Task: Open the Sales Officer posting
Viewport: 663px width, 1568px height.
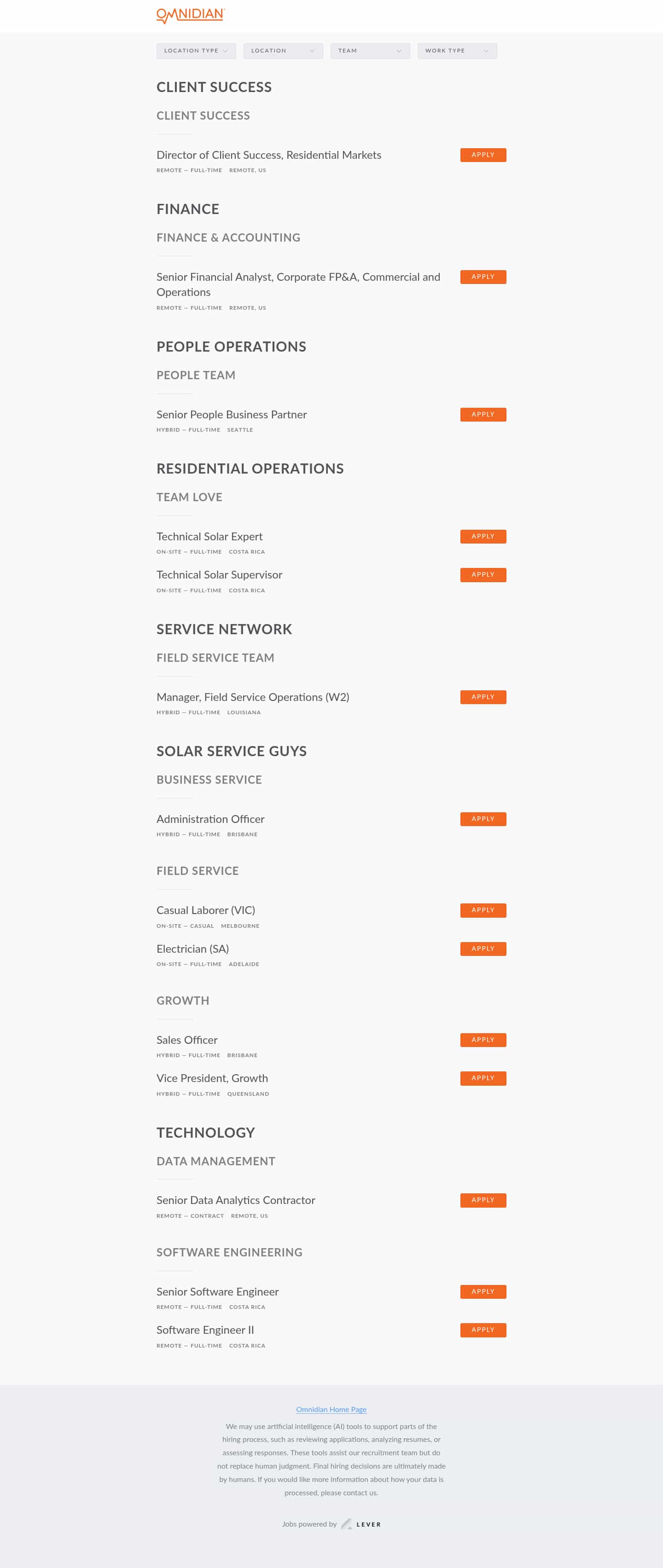Action: coord(187,1040)
